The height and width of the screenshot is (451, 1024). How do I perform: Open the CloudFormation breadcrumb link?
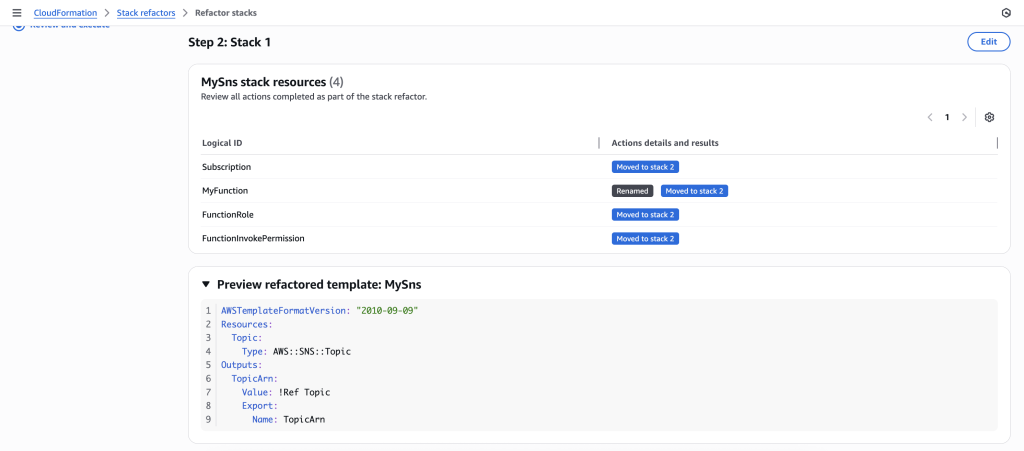(65, 12)
